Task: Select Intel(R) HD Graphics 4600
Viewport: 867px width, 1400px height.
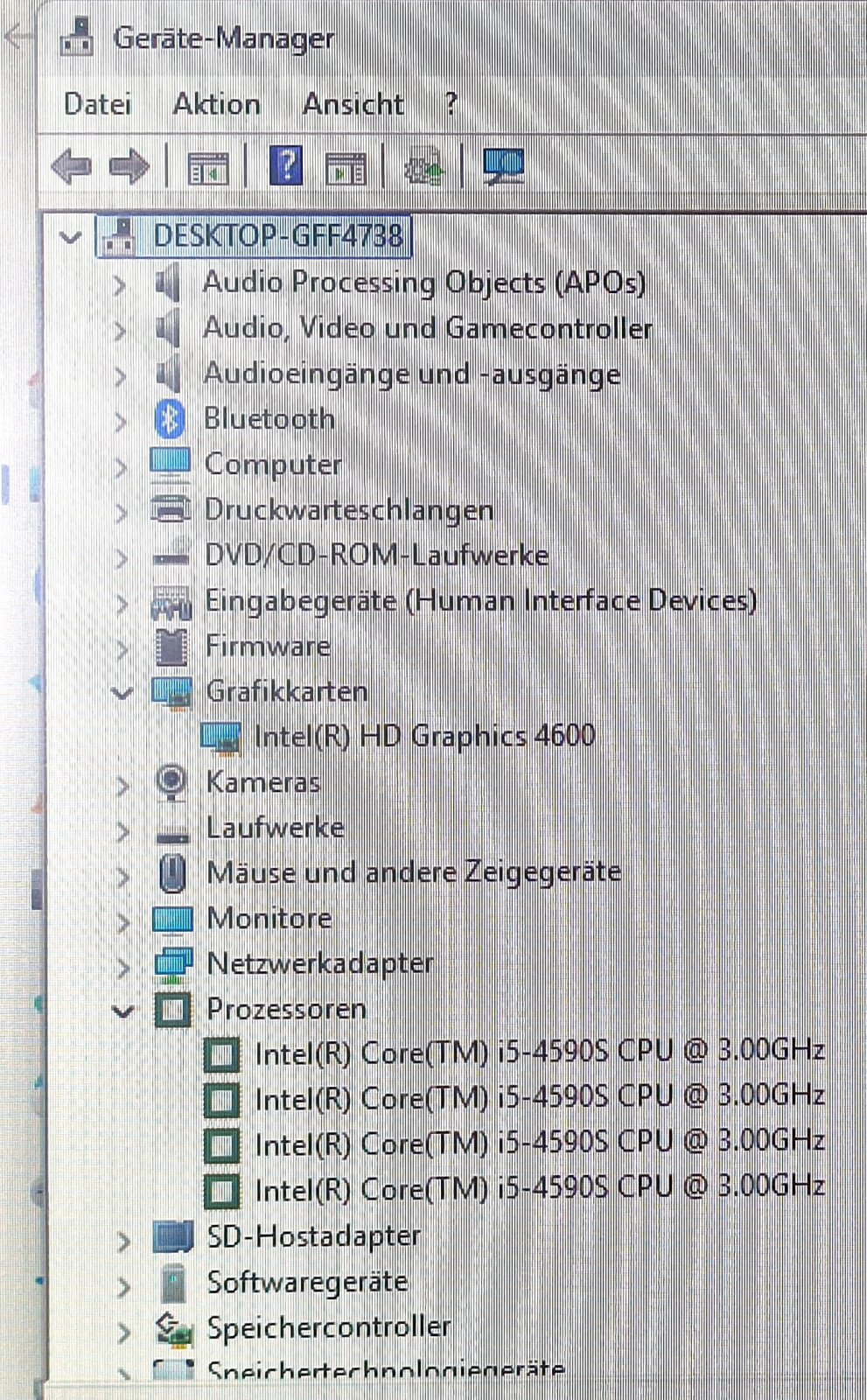Action: coord(424,736)
